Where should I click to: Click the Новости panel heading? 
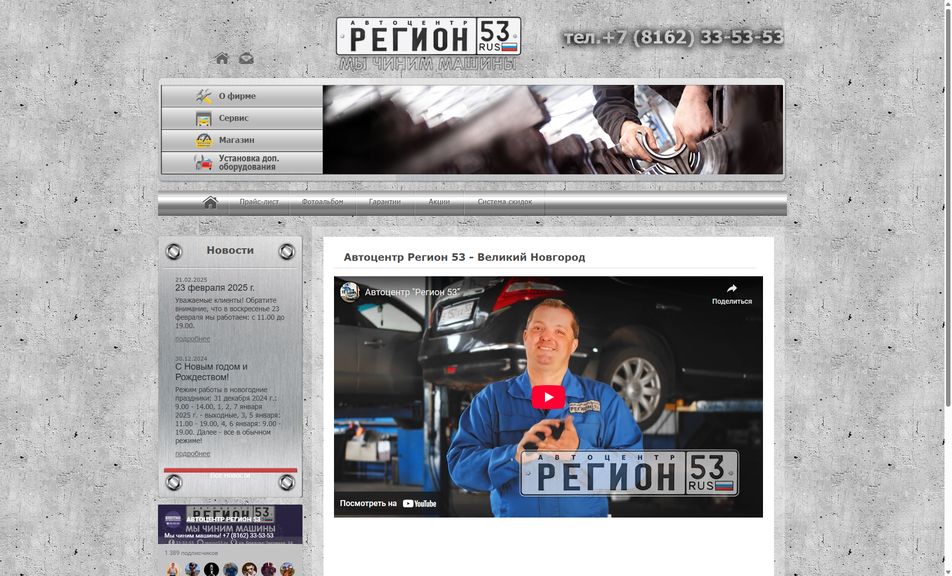tap(230, 250)
